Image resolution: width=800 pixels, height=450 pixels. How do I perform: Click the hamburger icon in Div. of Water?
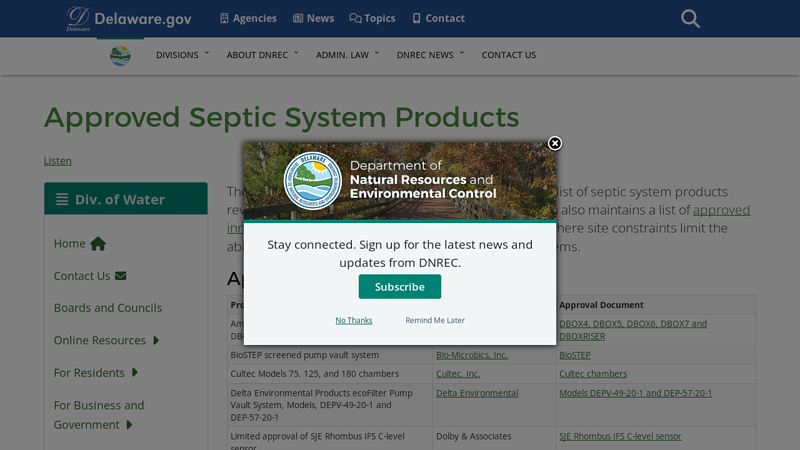(x=62, y=199)
